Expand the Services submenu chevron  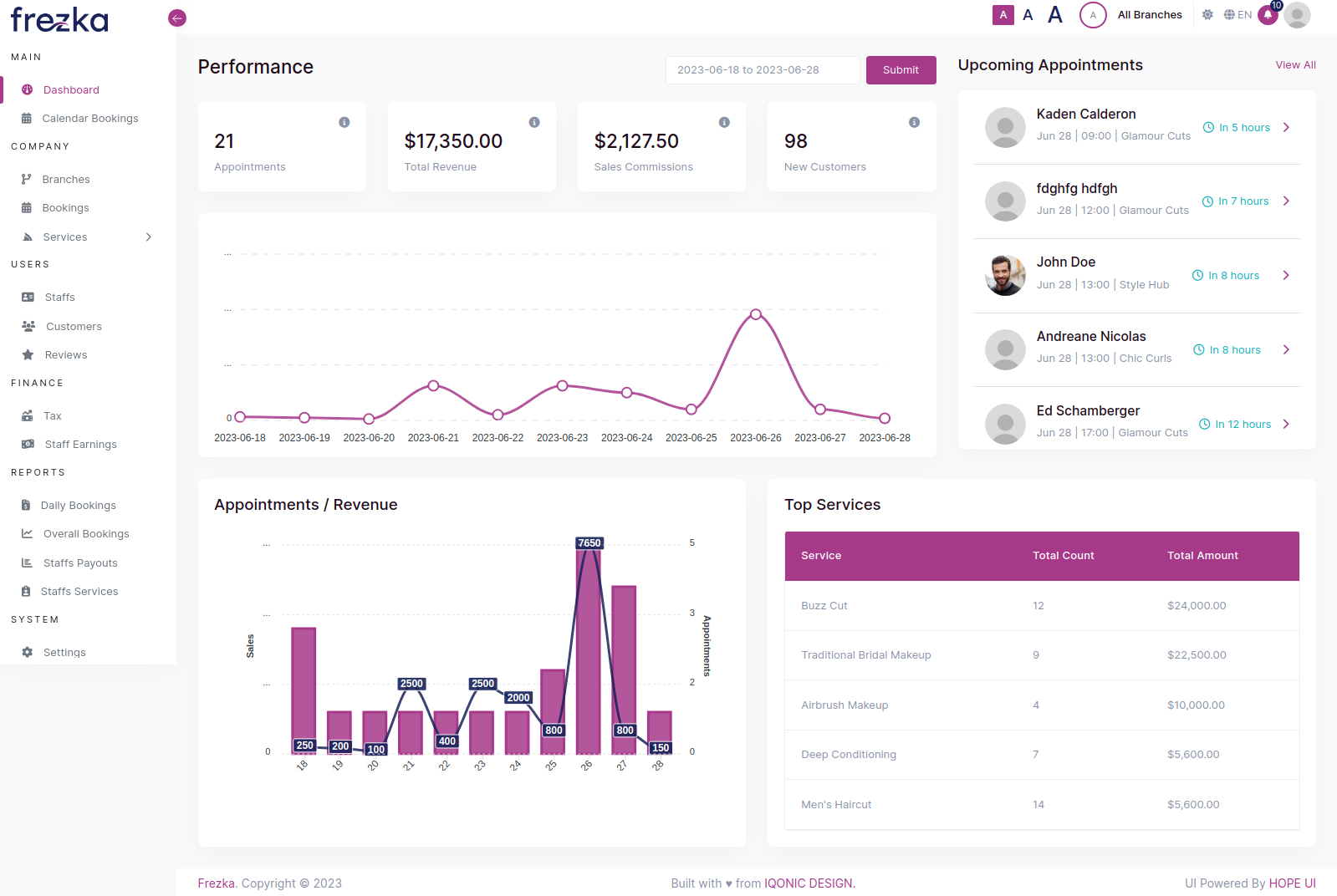click(x=149, y=237)
